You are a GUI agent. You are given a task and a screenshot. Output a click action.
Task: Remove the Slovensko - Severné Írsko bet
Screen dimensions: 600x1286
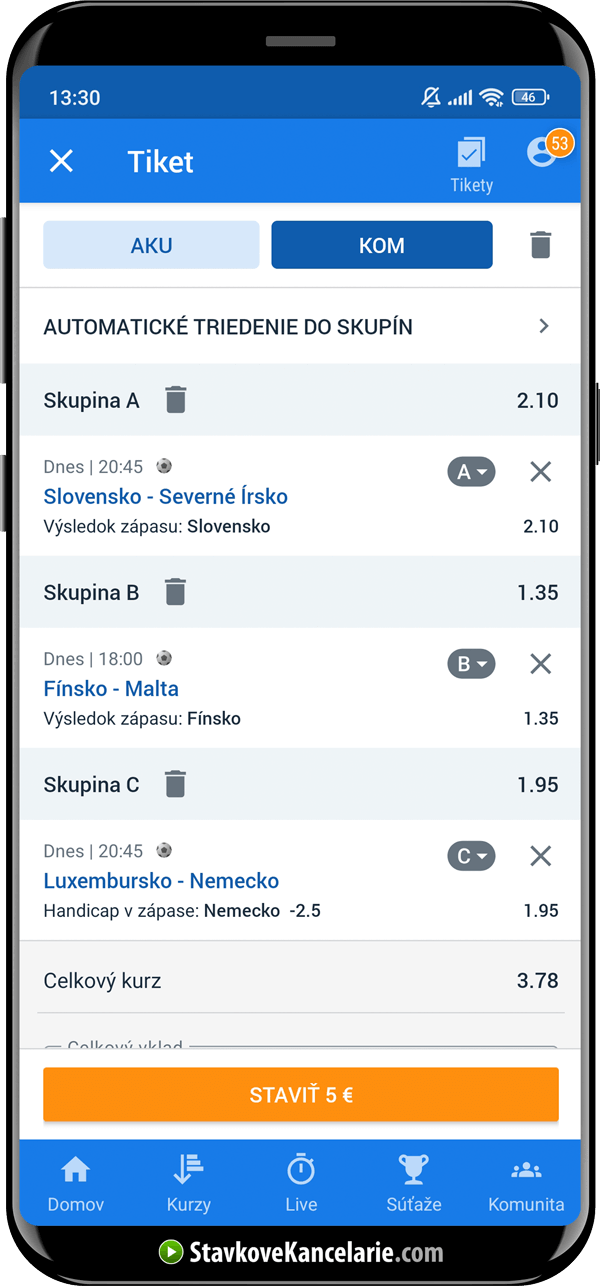(540, 471)
